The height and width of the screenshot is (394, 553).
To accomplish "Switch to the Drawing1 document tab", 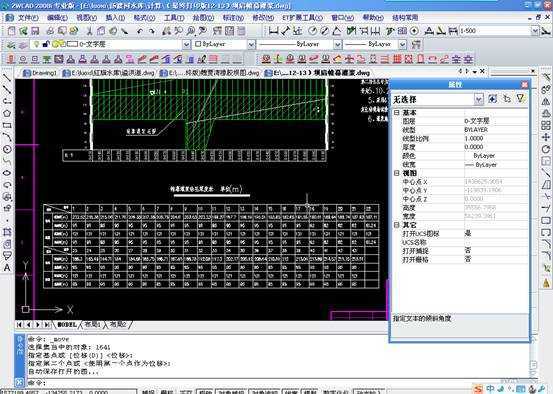I will point(40,73).
